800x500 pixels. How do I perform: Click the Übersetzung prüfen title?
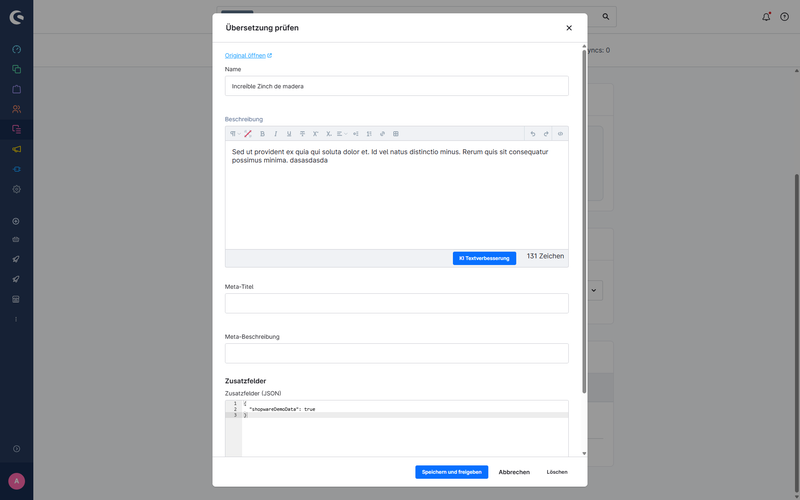pos(262,28)
